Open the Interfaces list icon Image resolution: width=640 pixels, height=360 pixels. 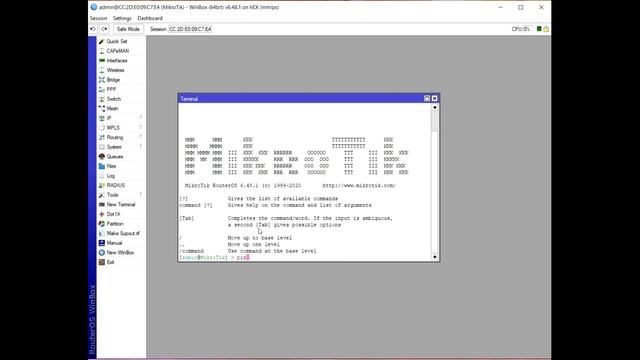click(102, 60)
